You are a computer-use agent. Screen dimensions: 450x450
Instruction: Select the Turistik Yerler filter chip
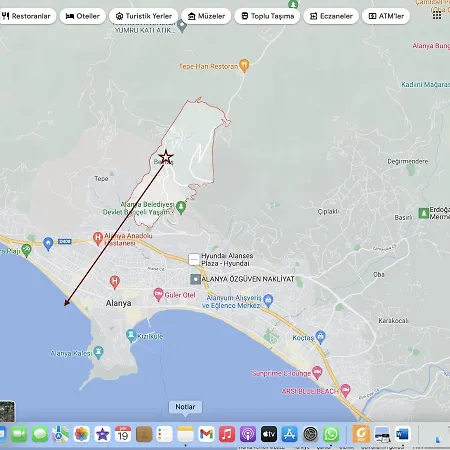click(143, 16)
